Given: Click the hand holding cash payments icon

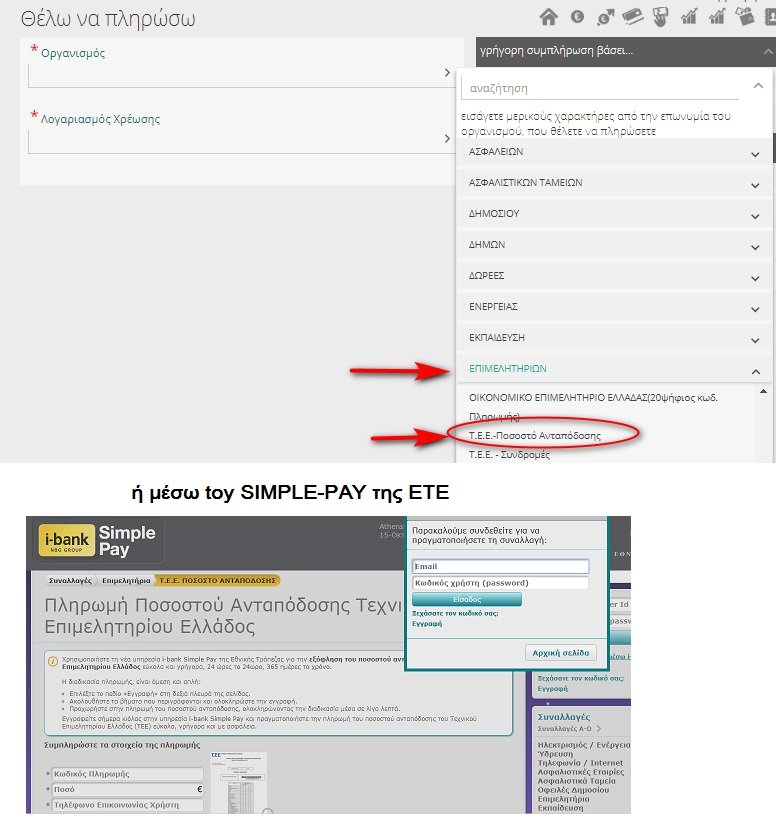Looking at the screenshot, I should coord(660,17).
